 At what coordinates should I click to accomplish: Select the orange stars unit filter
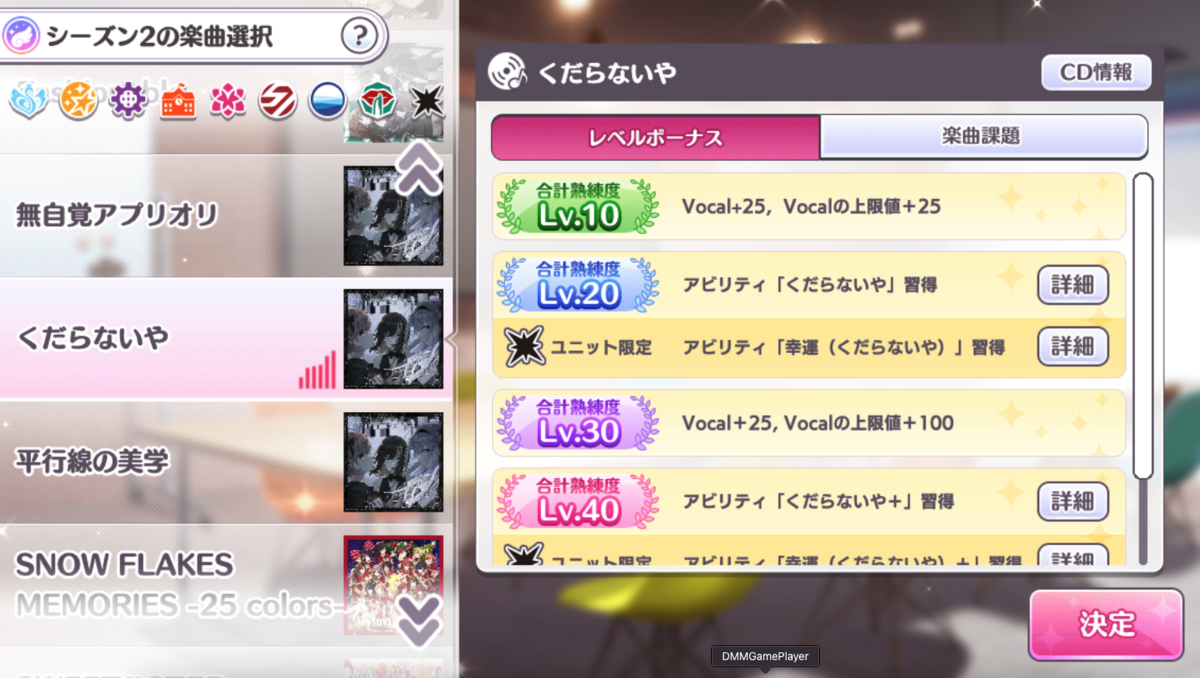pyautogui.click(x=79, y=101)
